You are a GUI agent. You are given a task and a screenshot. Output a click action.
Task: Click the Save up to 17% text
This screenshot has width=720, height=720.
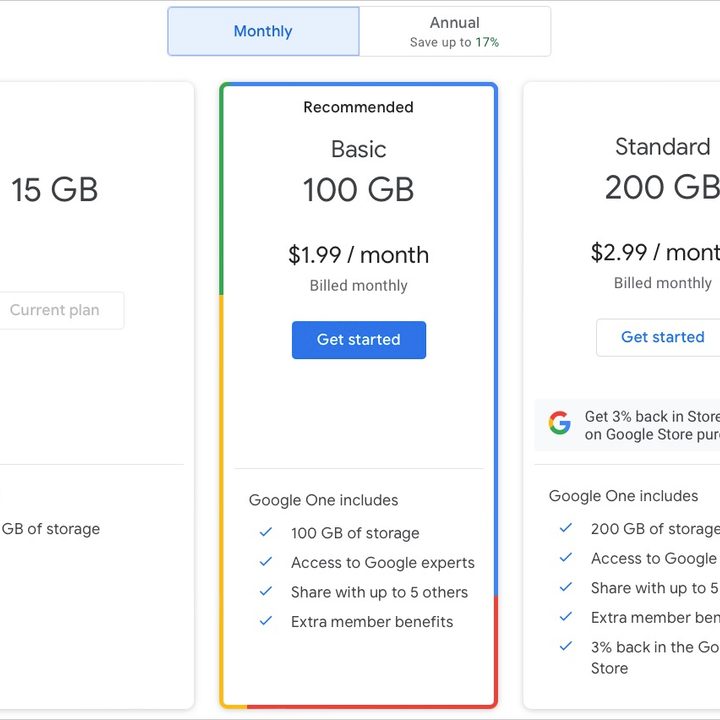click(x=455, y=42)
